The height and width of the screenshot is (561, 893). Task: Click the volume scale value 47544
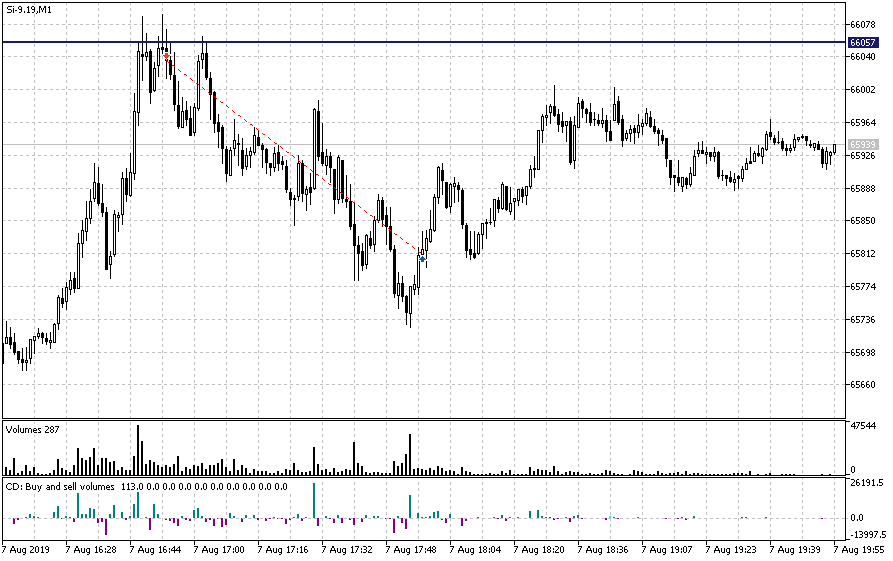[862, 425]
